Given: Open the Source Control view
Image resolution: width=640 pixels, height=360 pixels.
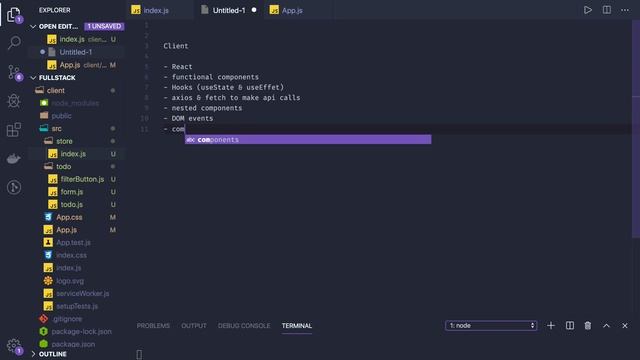Looking at the screenshot, I should pos(14,72).
